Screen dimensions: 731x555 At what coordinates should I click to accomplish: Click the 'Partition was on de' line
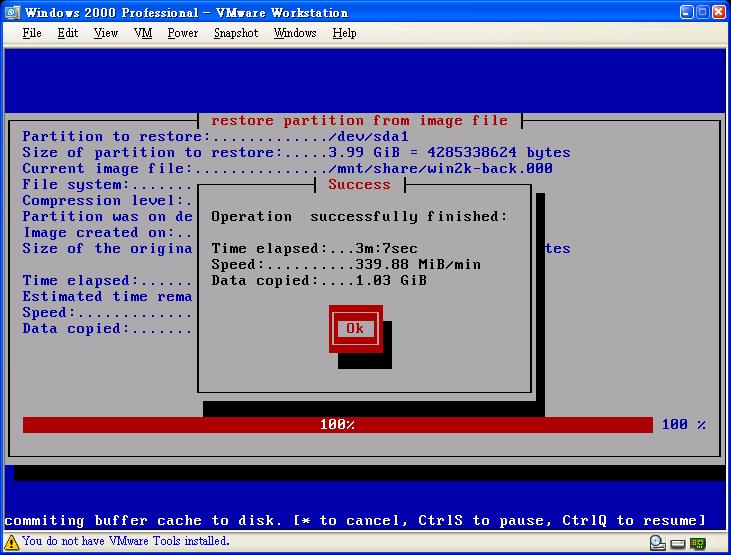tap(107, 216)
